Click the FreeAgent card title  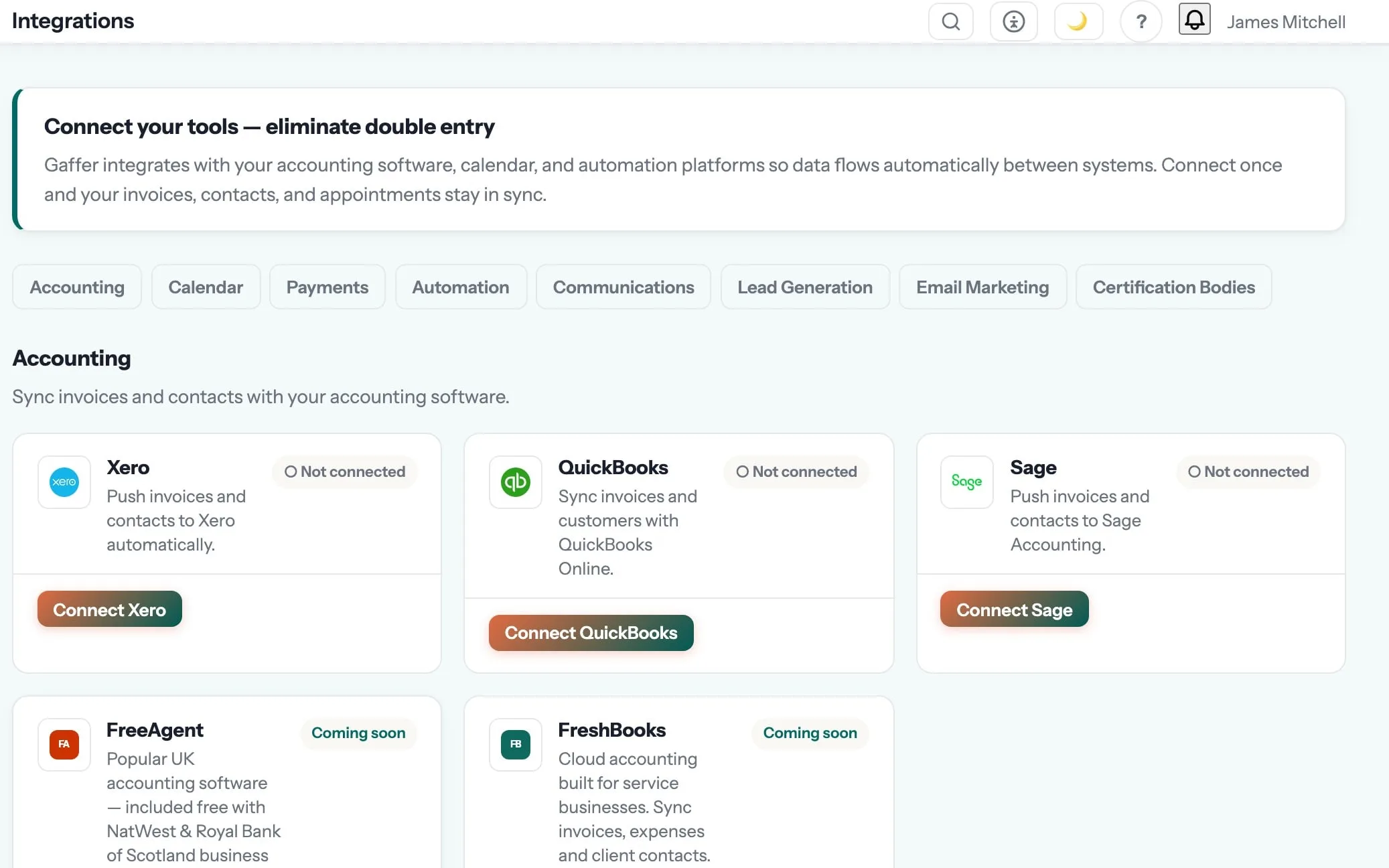(x=155, y=729)
